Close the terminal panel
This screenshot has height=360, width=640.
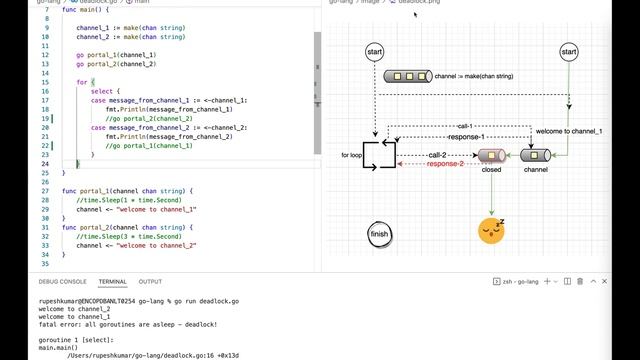(604, 281)
